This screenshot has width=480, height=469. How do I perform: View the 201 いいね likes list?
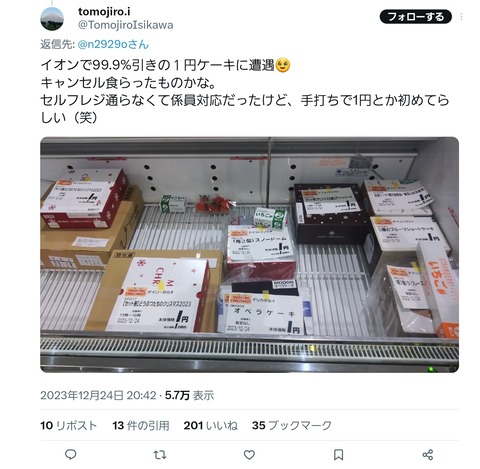[x=211, y=426]
